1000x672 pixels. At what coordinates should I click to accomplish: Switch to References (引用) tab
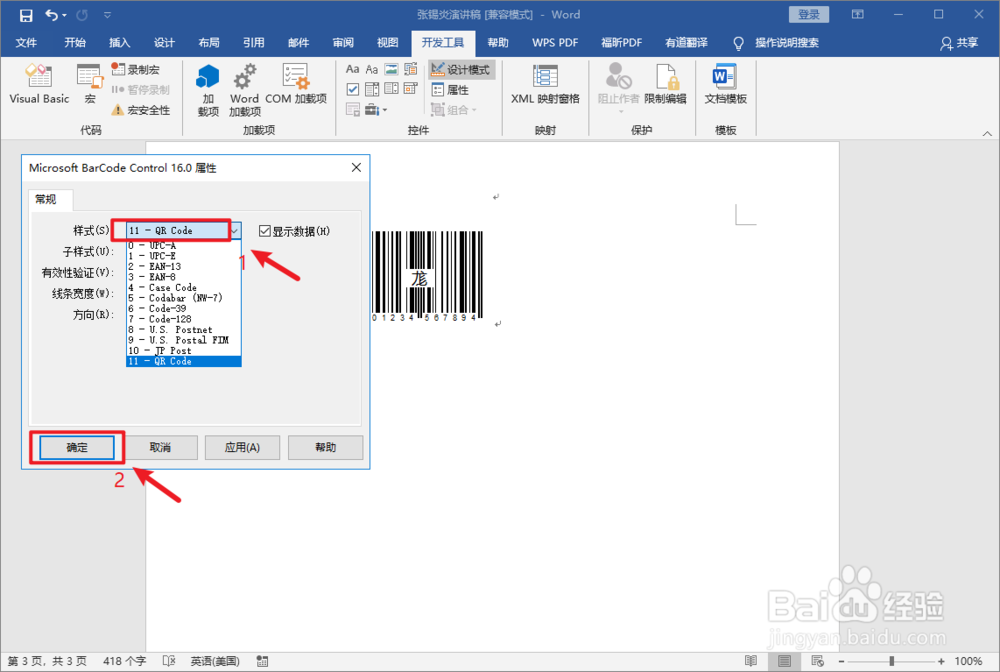[x=253, y=43]
